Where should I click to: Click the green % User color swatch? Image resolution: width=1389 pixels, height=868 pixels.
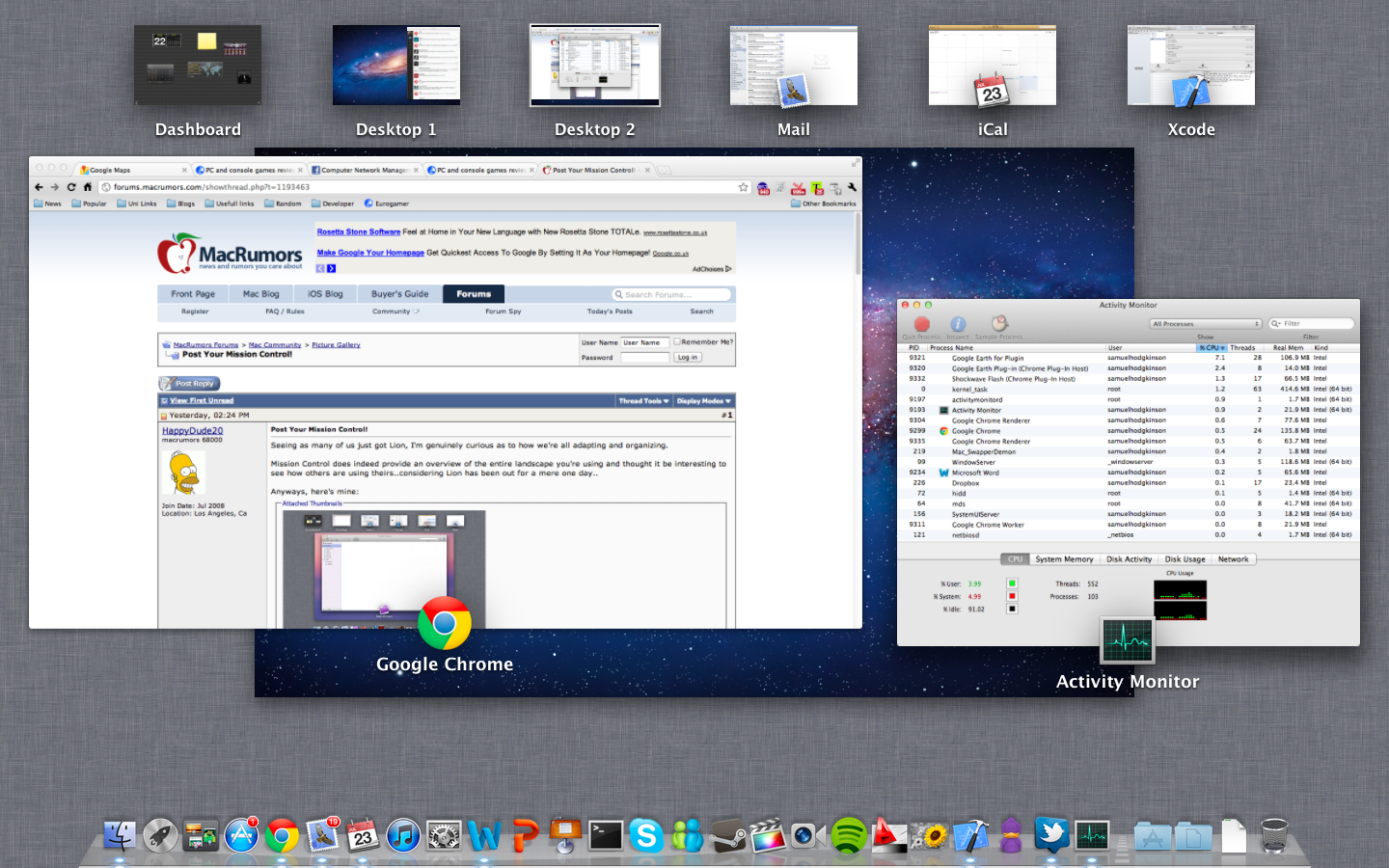point(1012,583)
